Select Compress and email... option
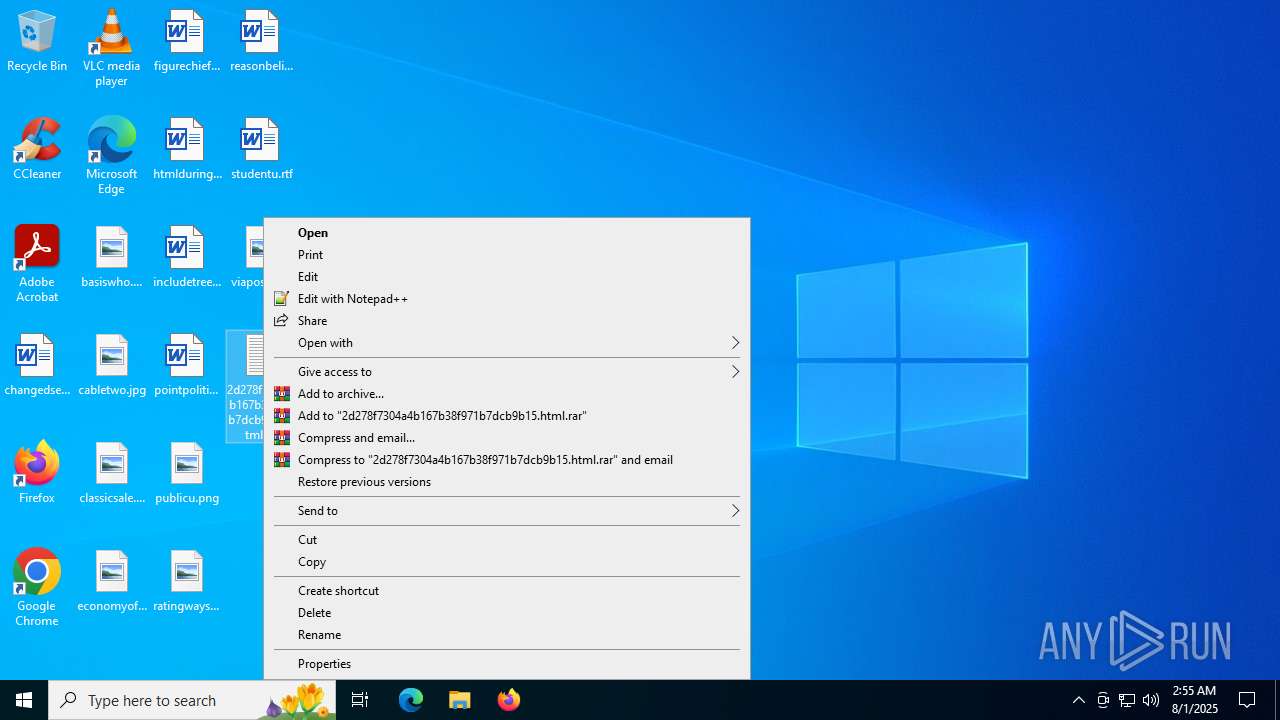 pos(507,438)
